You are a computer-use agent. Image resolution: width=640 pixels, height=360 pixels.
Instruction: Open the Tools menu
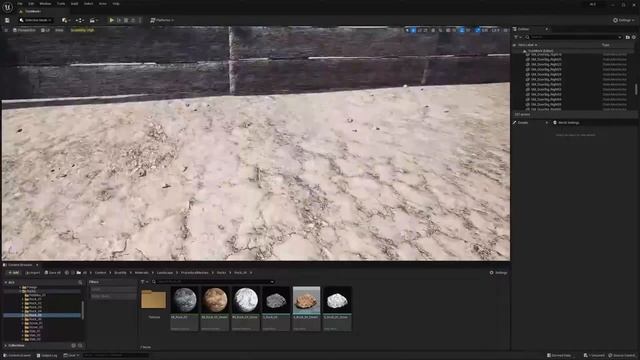(61, 4)
